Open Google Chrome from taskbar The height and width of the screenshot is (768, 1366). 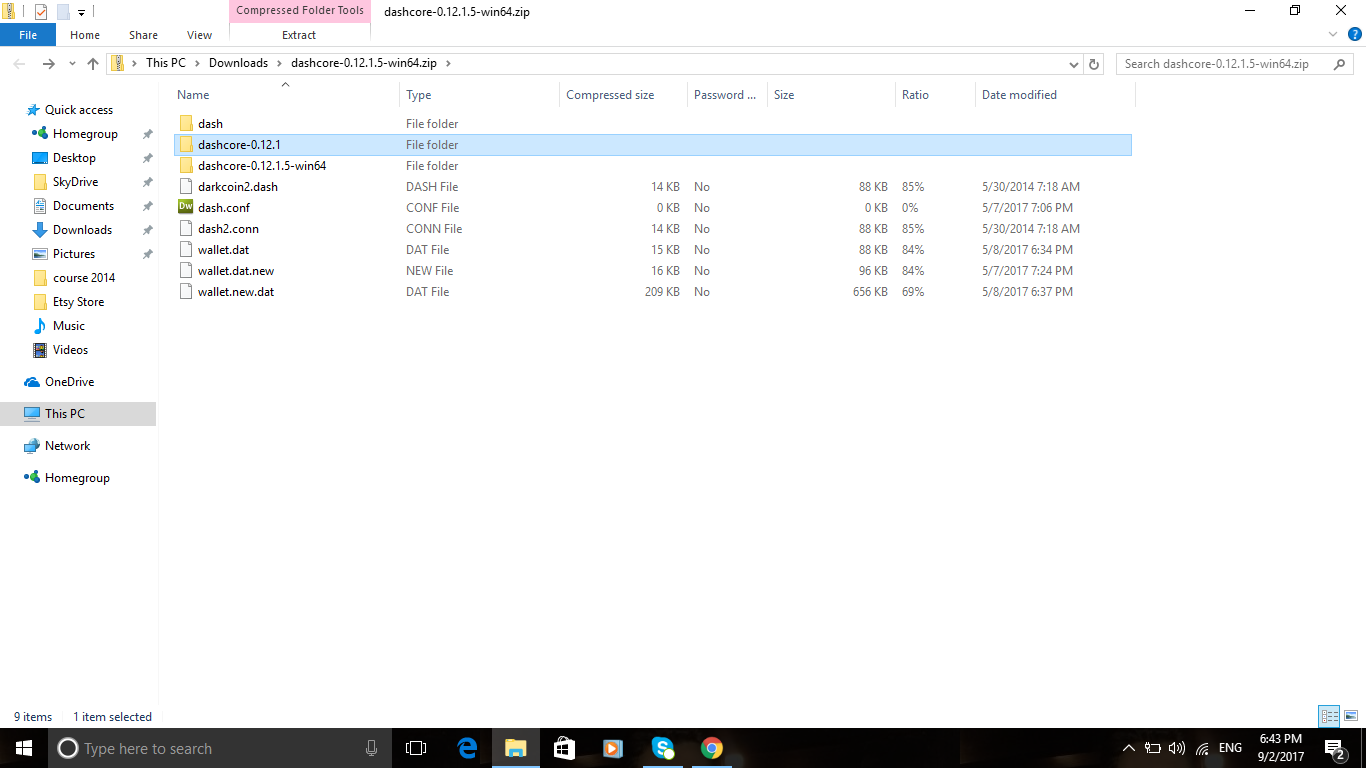[x=711, y=748]
